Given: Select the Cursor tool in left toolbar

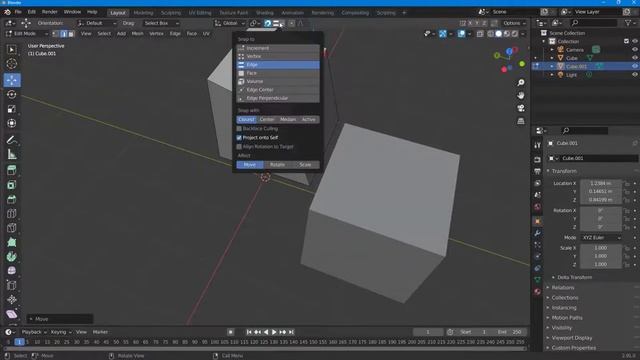Looking at the screenshot, I should [x=12, y=64].
